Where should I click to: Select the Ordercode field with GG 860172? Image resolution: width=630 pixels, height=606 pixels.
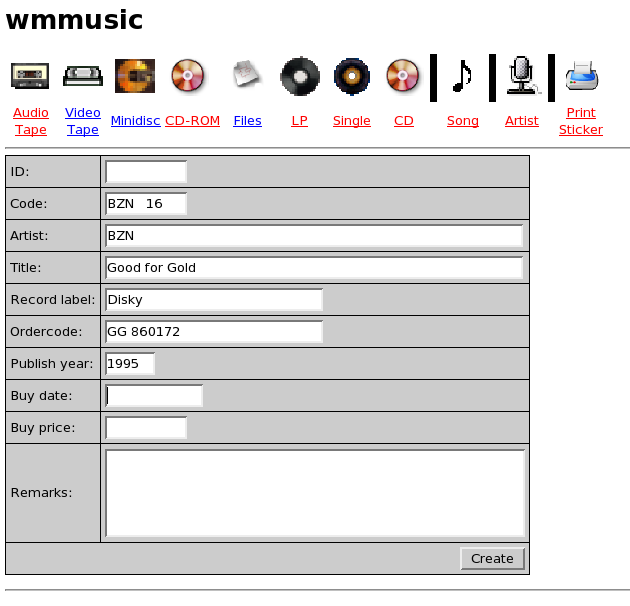(x=214, y=332)
